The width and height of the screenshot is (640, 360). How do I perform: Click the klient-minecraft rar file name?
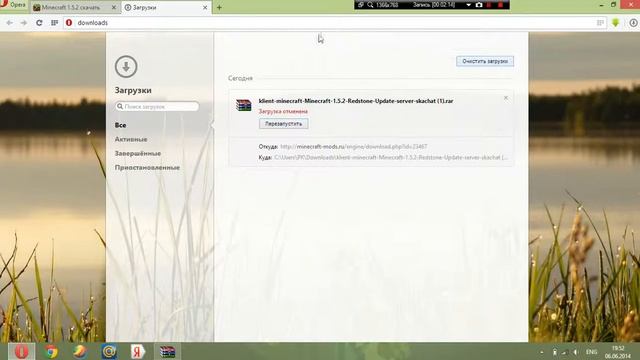click(x=356, y=101)
